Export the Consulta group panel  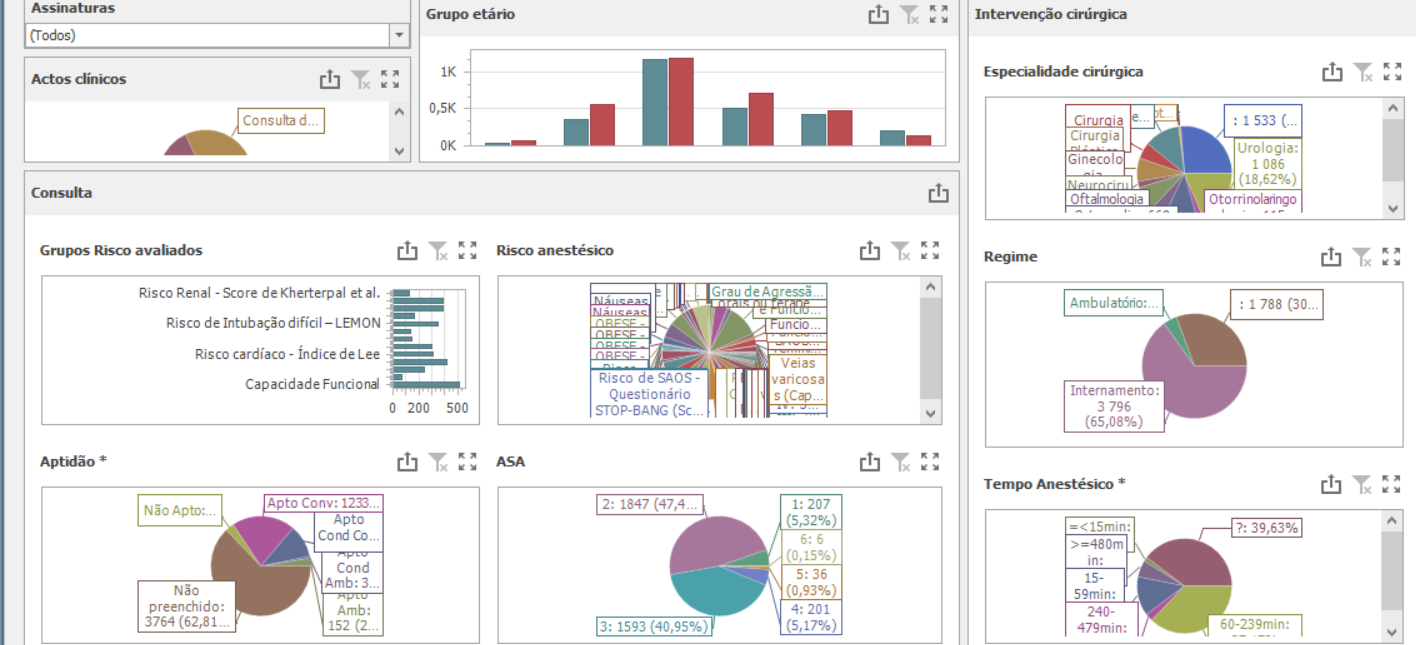point(938,193)
